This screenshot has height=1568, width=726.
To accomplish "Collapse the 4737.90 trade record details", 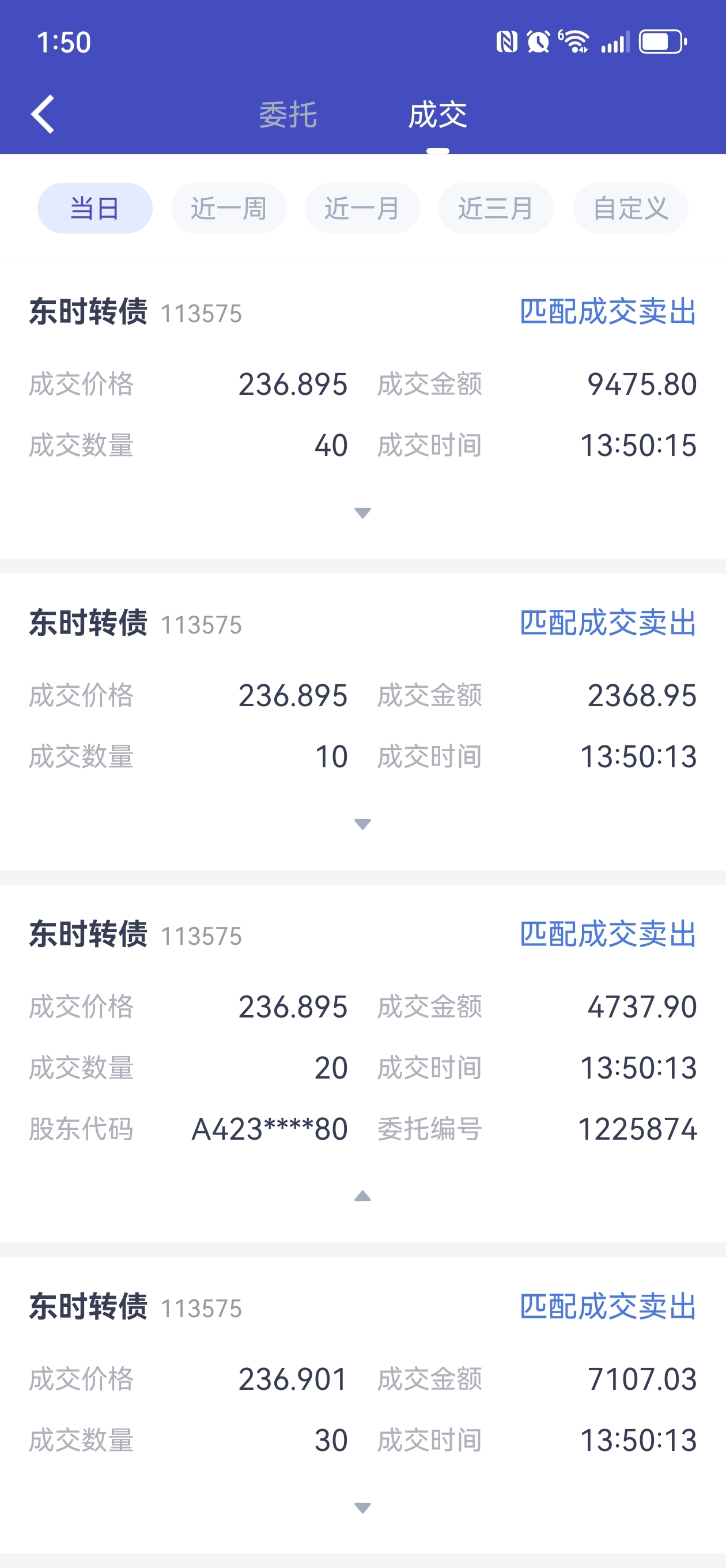I will click(x=362, y=1196).
